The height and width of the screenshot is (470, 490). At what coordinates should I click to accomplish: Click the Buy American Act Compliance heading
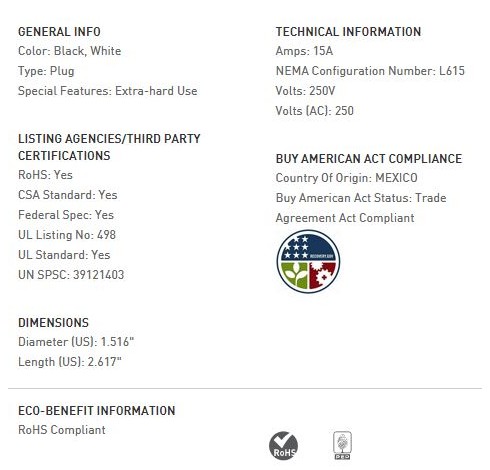369,159
